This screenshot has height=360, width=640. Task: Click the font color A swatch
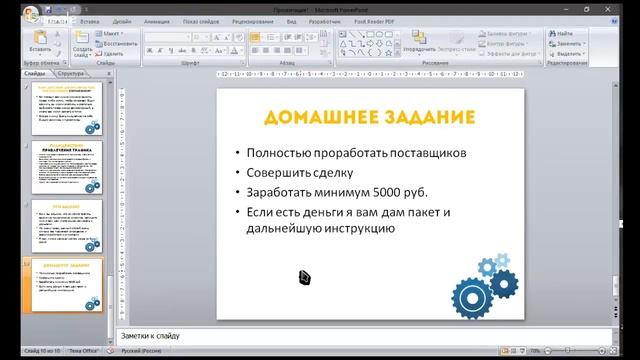pyautogui.click(x=234, y=51)
